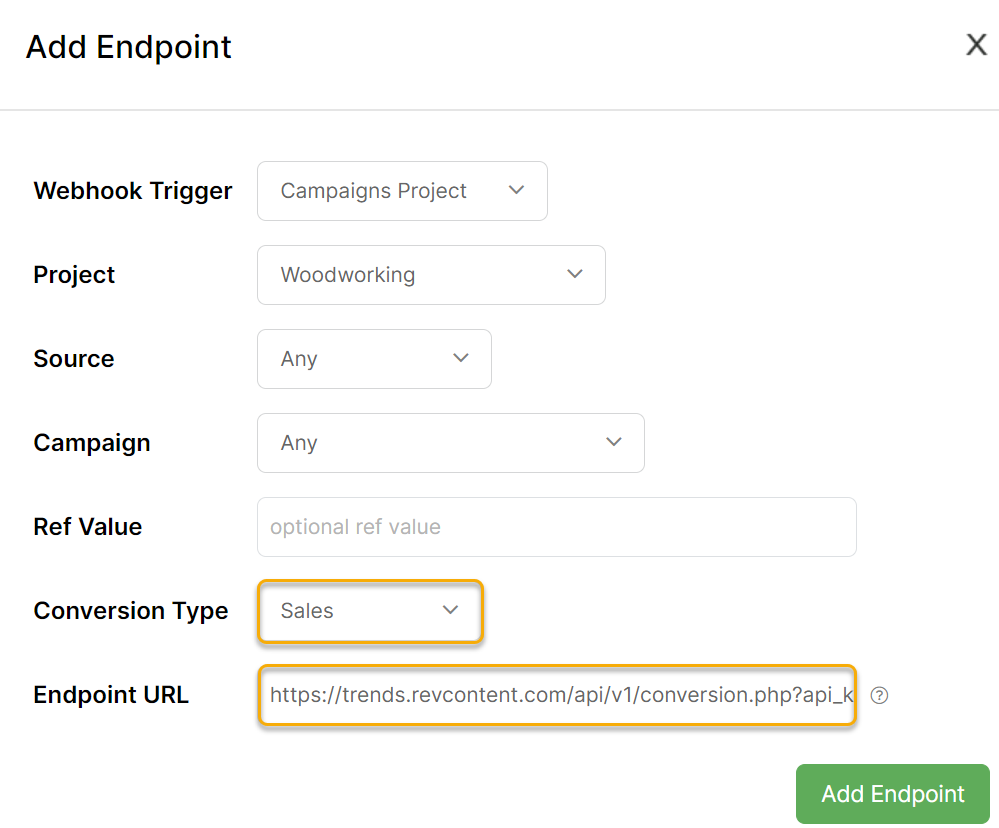Click the Conversion Type label
Screen dimensions: 999x828
[x=131, y=611]
